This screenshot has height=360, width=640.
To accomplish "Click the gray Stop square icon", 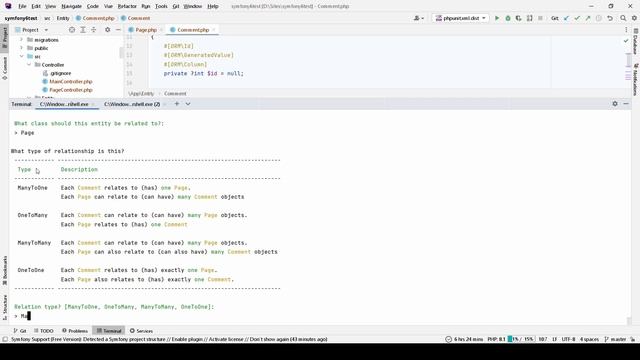I will point(540,18).
